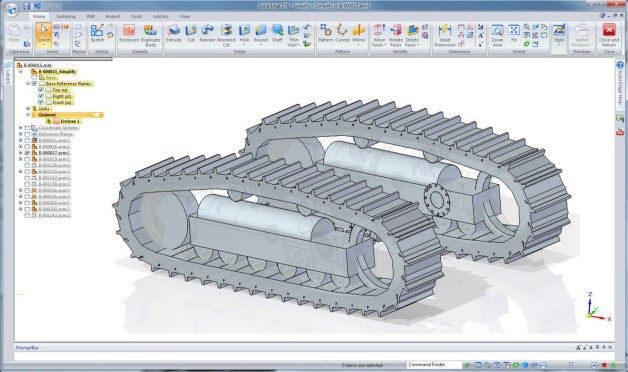Open the Surfacing ribbon tab
This screenshot has height=372, width=628.
coord(66,16)
